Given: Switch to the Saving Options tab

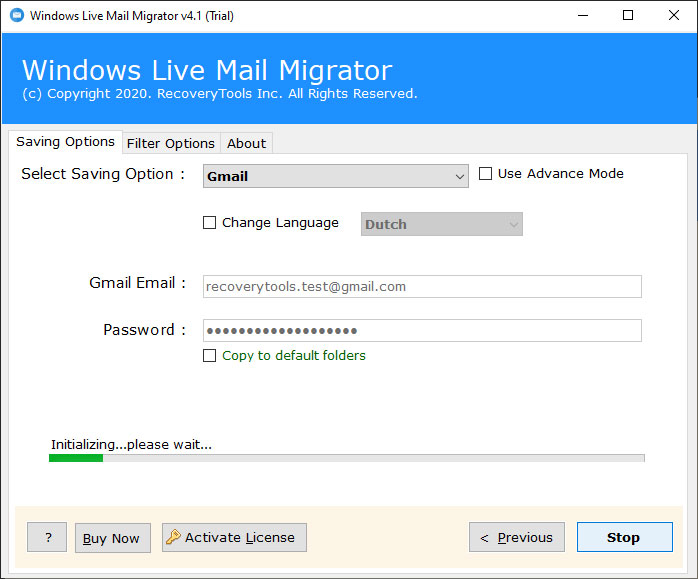Looking at the screenshot, I should click(x=65, y=142).
